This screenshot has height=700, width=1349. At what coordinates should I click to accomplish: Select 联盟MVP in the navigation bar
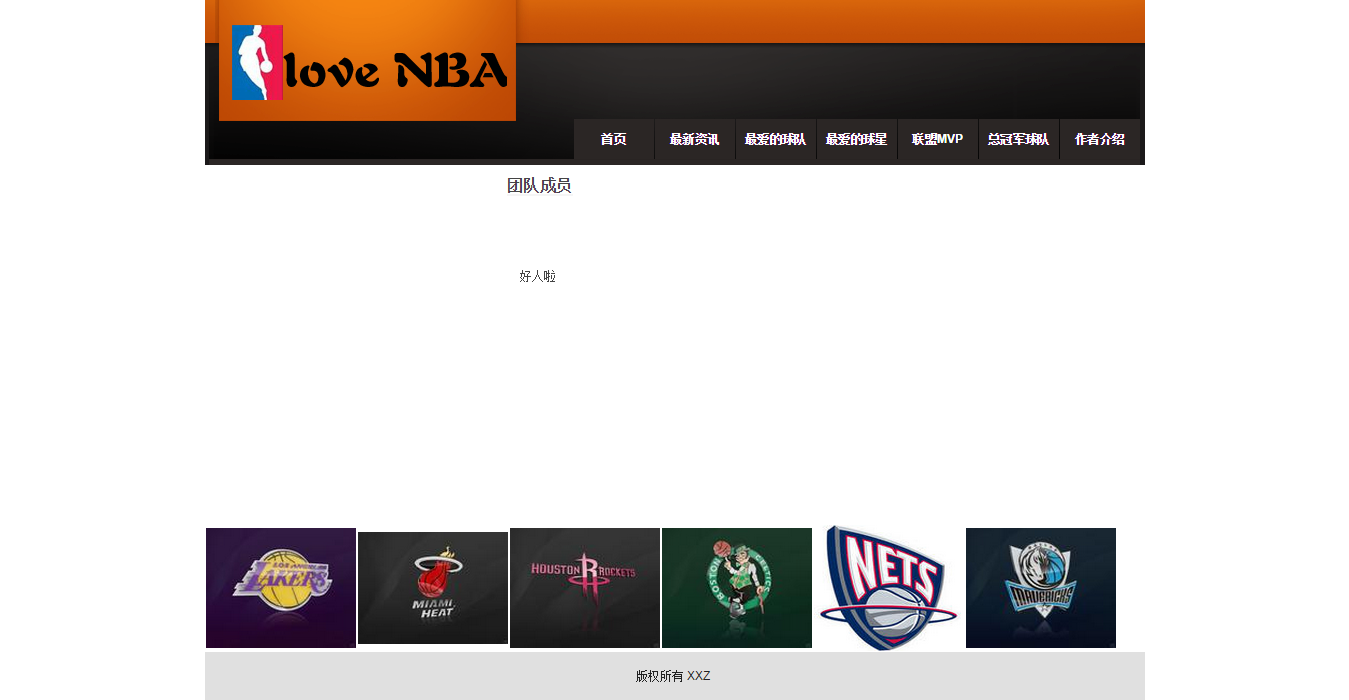point(938,140)
